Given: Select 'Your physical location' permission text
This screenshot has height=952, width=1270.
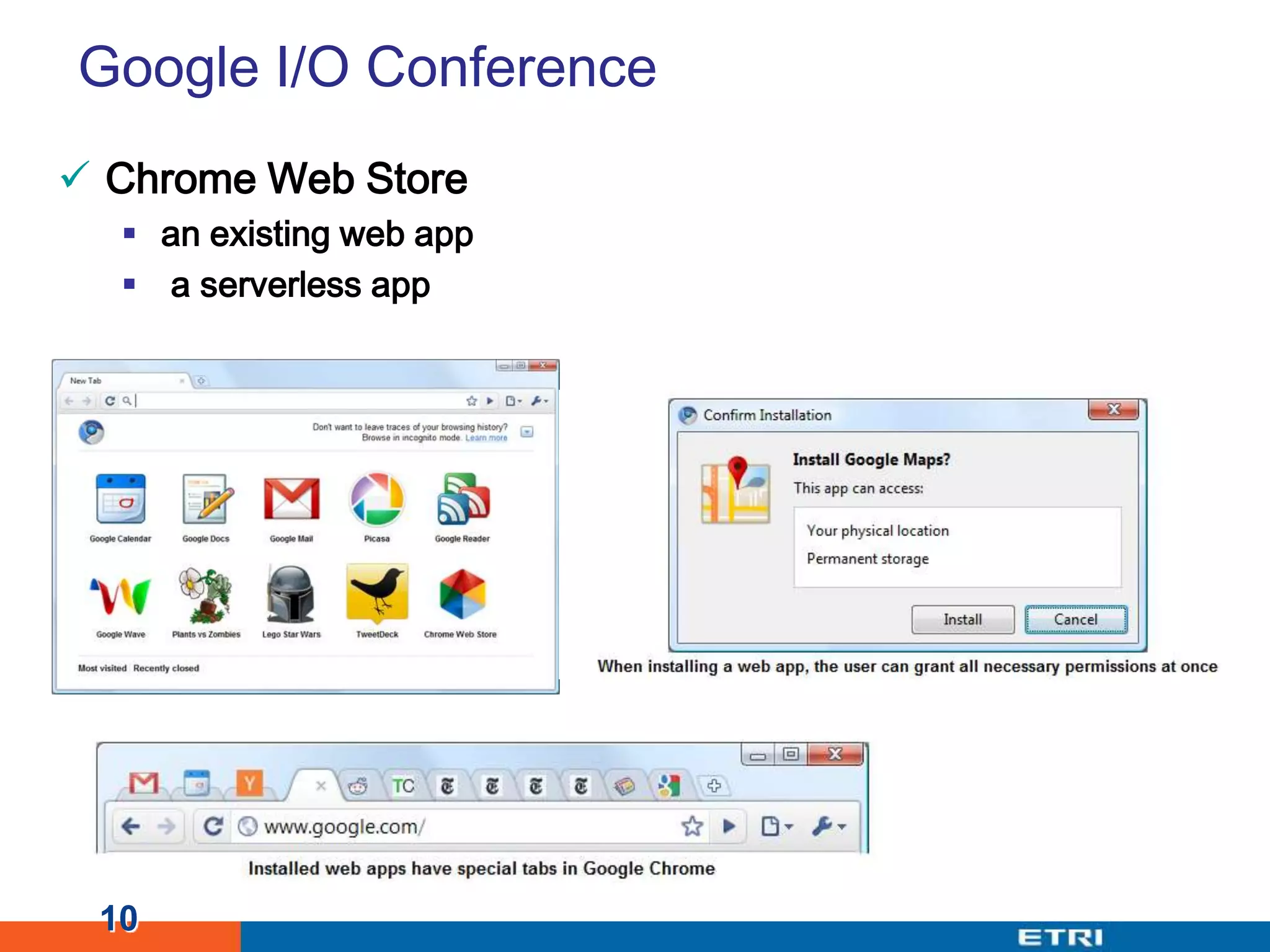Looking at the screenshot, I should 877,531.
